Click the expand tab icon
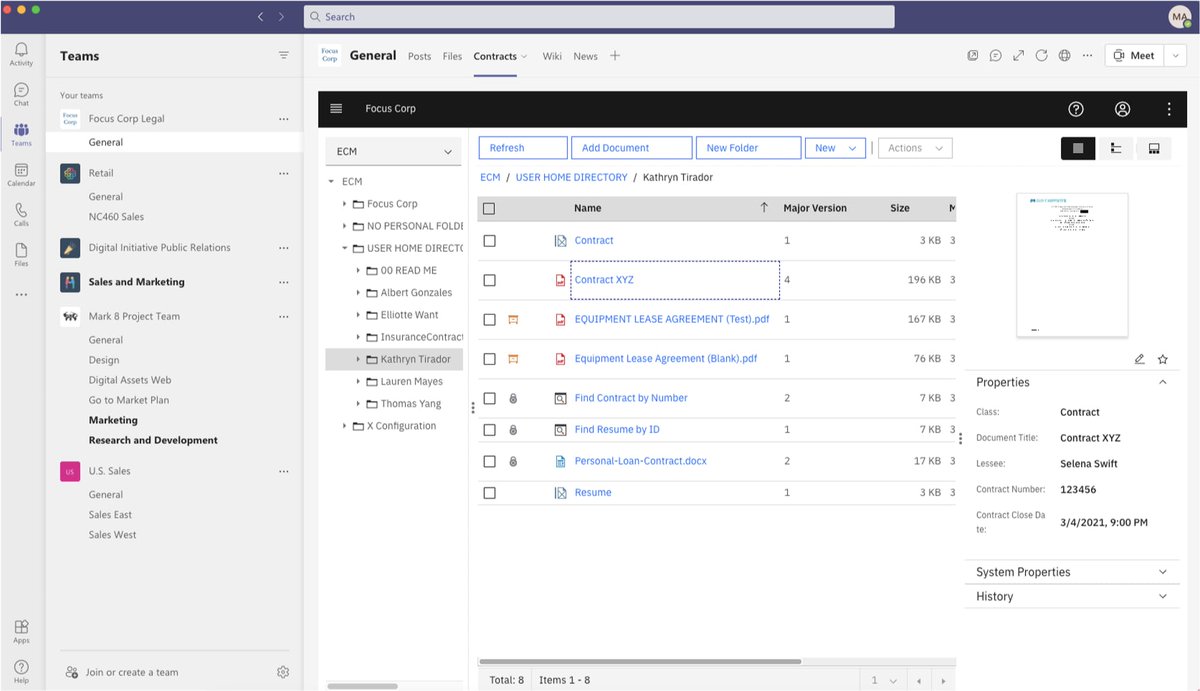The height and width of the screenshot is (691, 1200). point(1018,56)
